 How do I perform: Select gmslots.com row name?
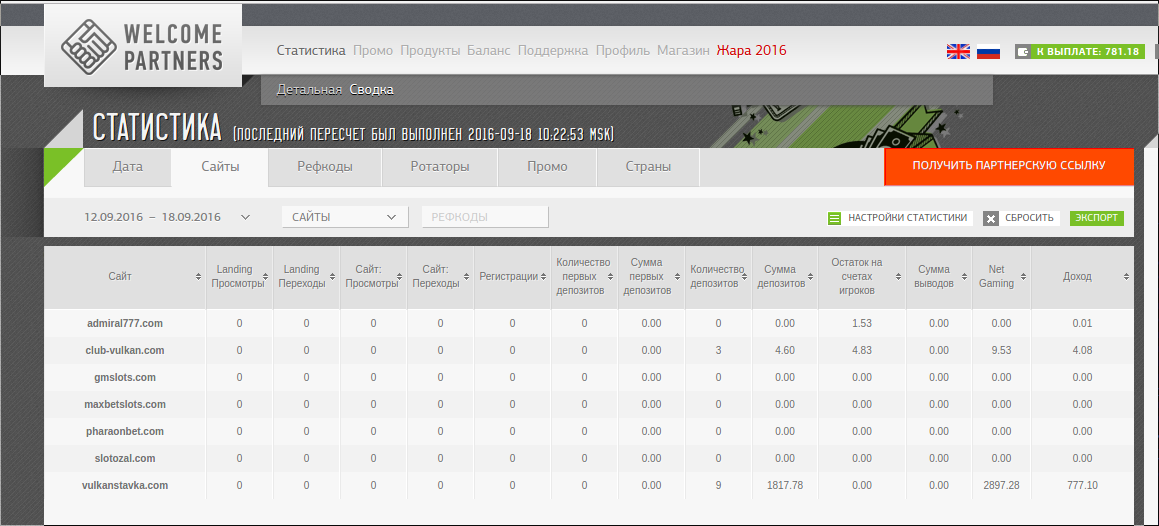point(125,378)
